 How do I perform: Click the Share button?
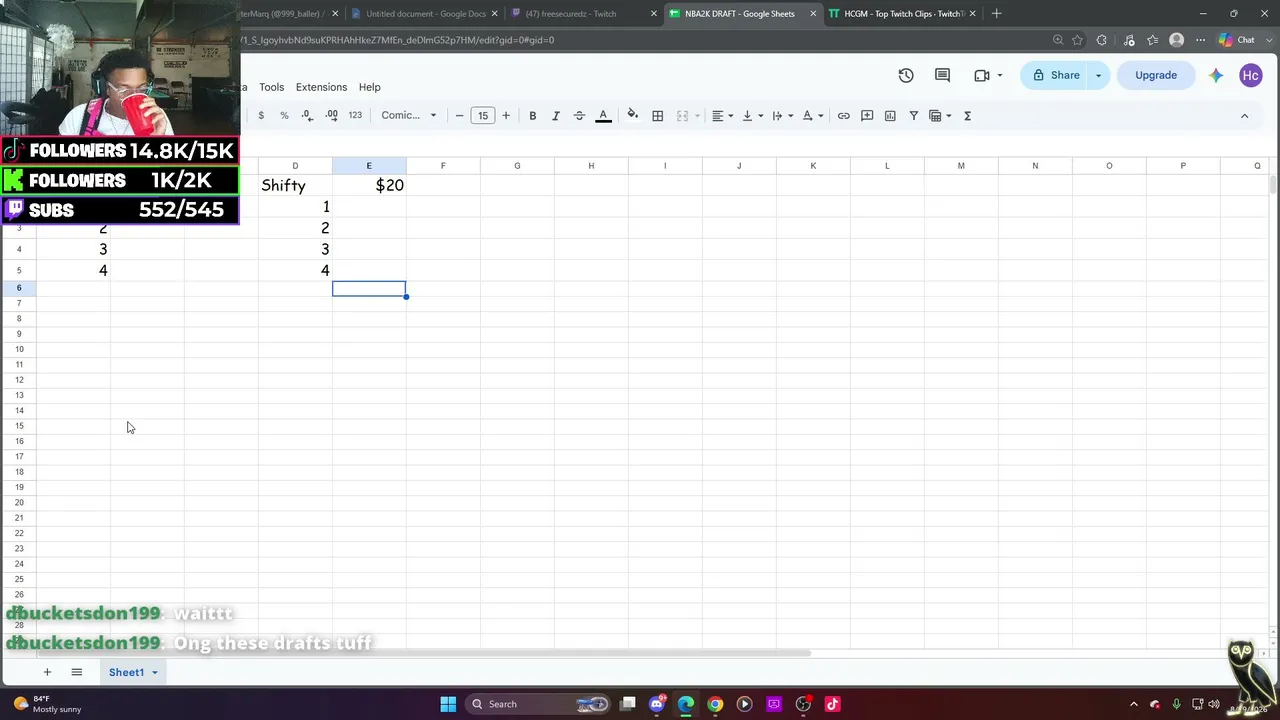point(1056,75)
